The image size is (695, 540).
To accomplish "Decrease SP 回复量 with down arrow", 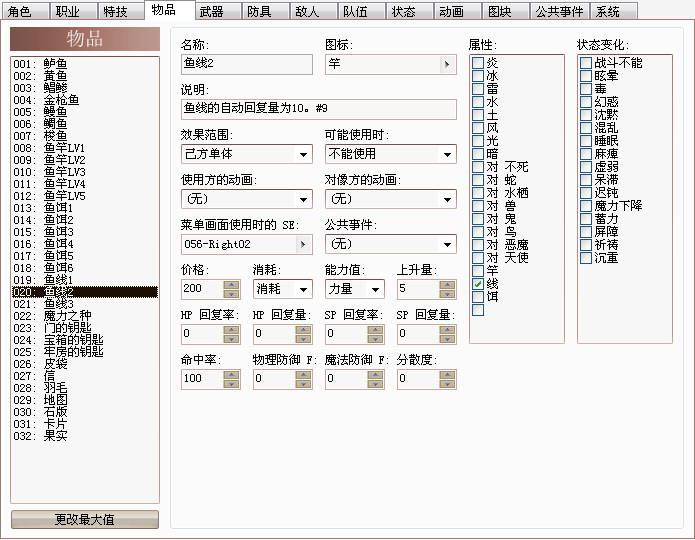I will point(447,339).
